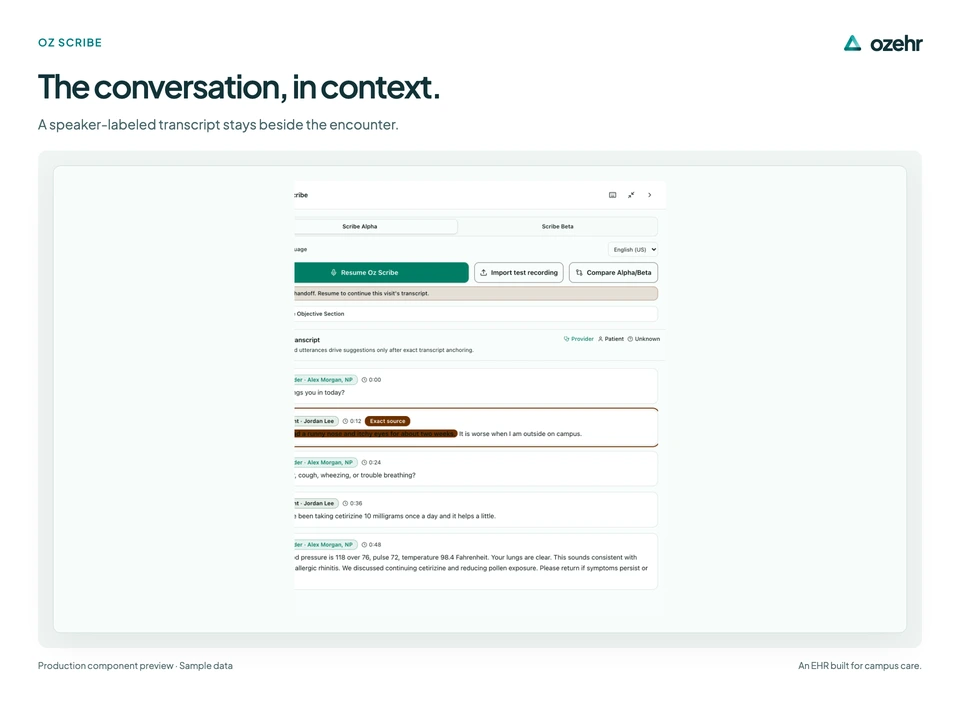Click the Alex Morgan, NP chip at 0:48

click(x=326, y=544)
